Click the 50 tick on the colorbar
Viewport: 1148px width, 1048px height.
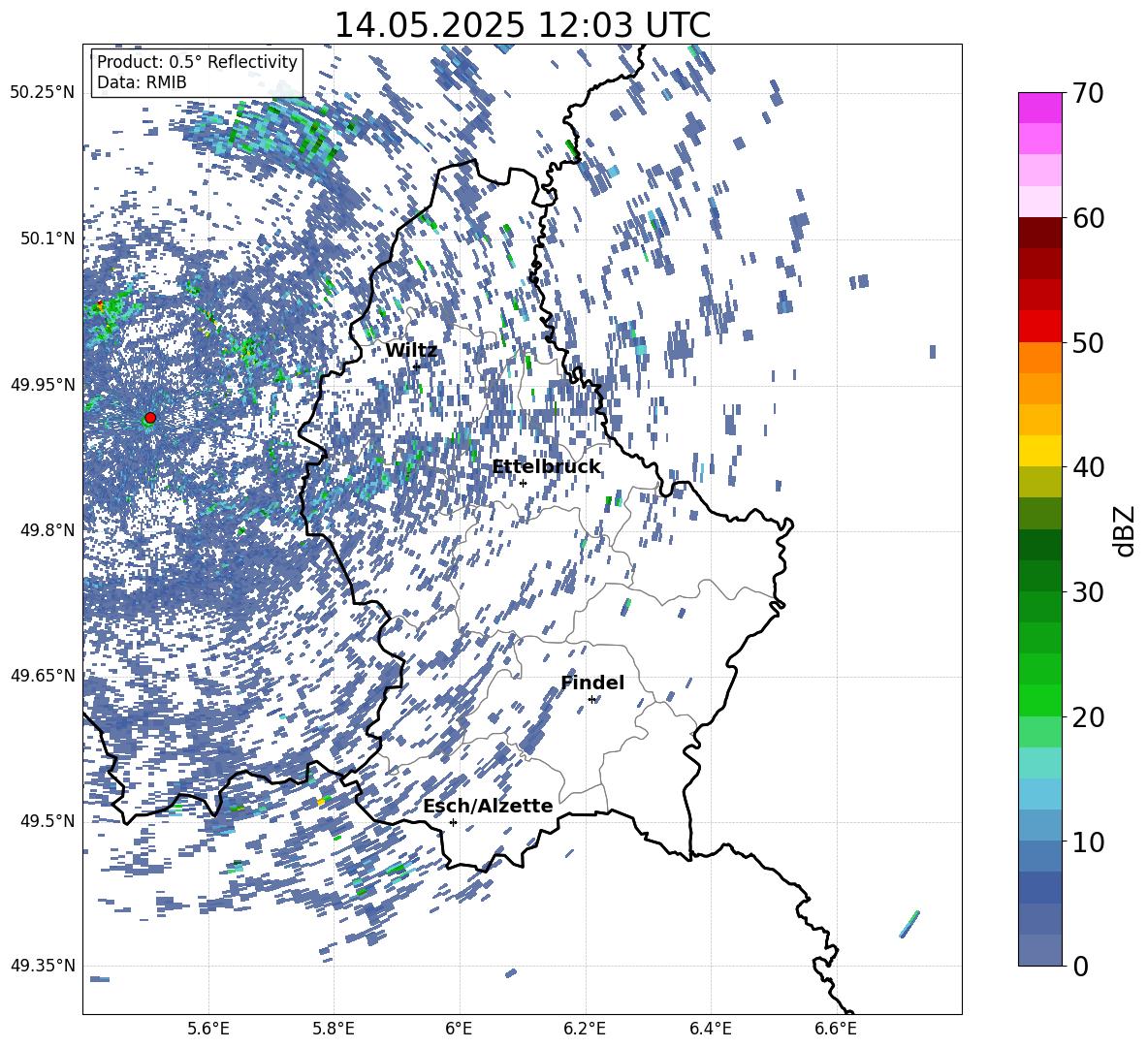1089,342
